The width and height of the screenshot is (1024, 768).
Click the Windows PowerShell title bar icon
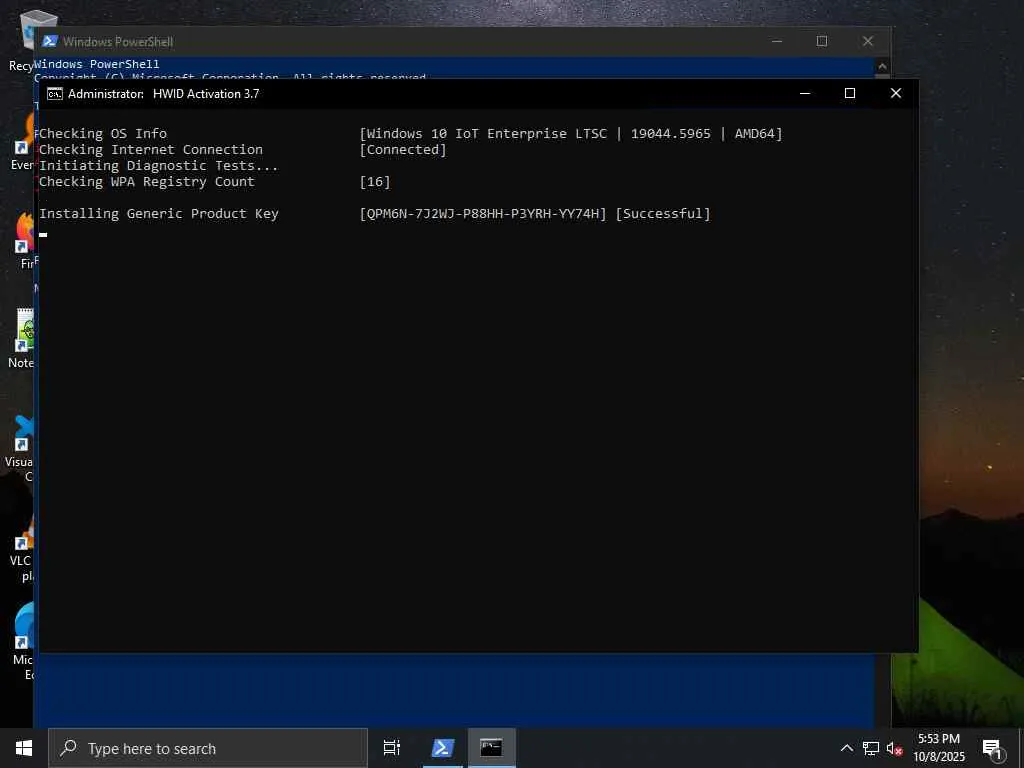point(50,41)
